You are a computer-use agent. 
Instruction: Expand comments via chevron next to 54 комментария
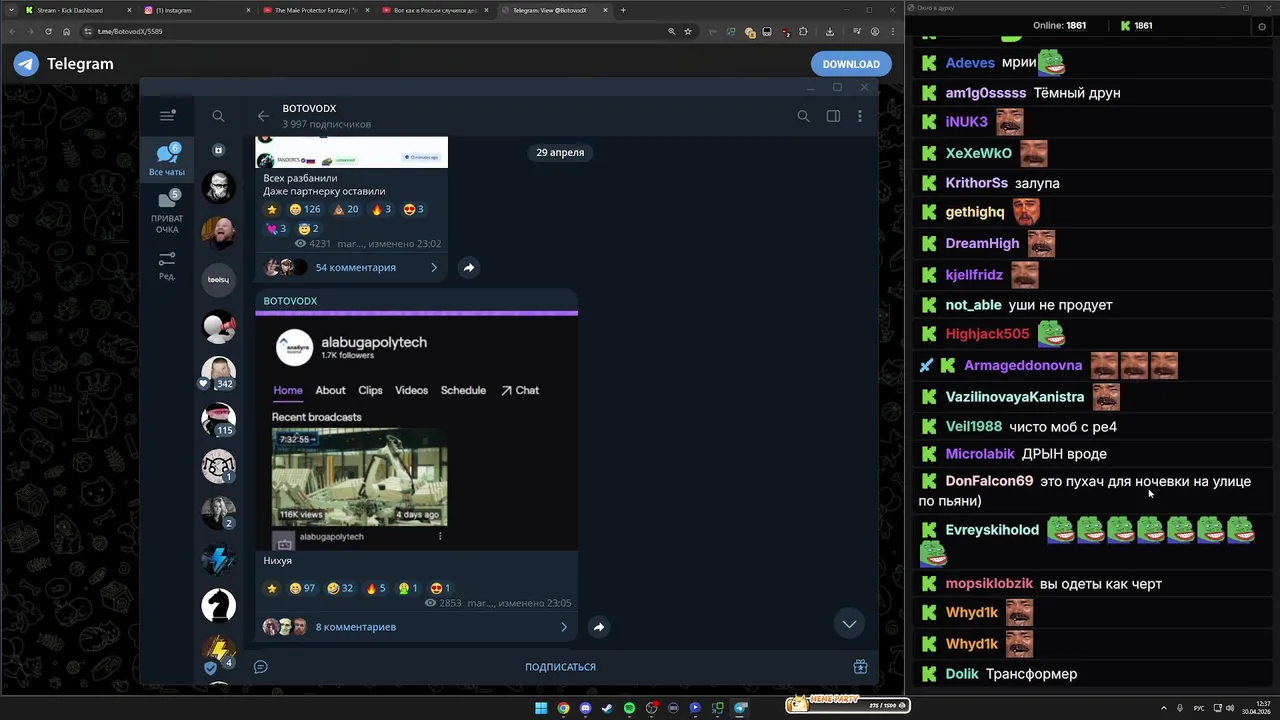click(x=434, y=267)
